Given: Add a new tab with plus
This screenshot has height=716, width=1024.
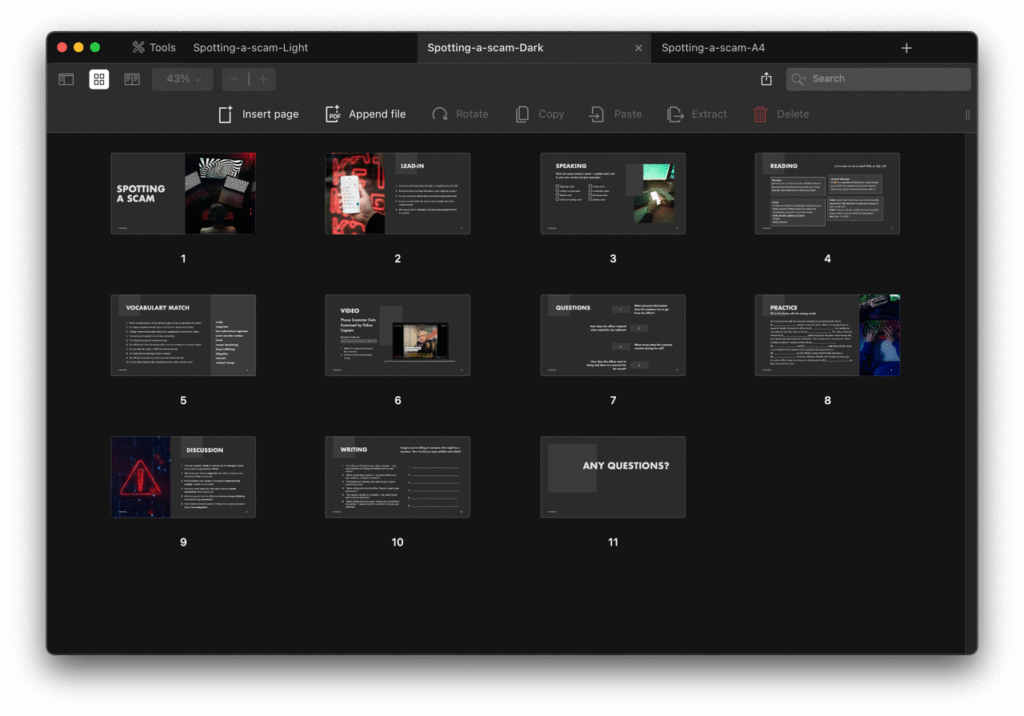Looking at the screenshot, I should [906, 48].
